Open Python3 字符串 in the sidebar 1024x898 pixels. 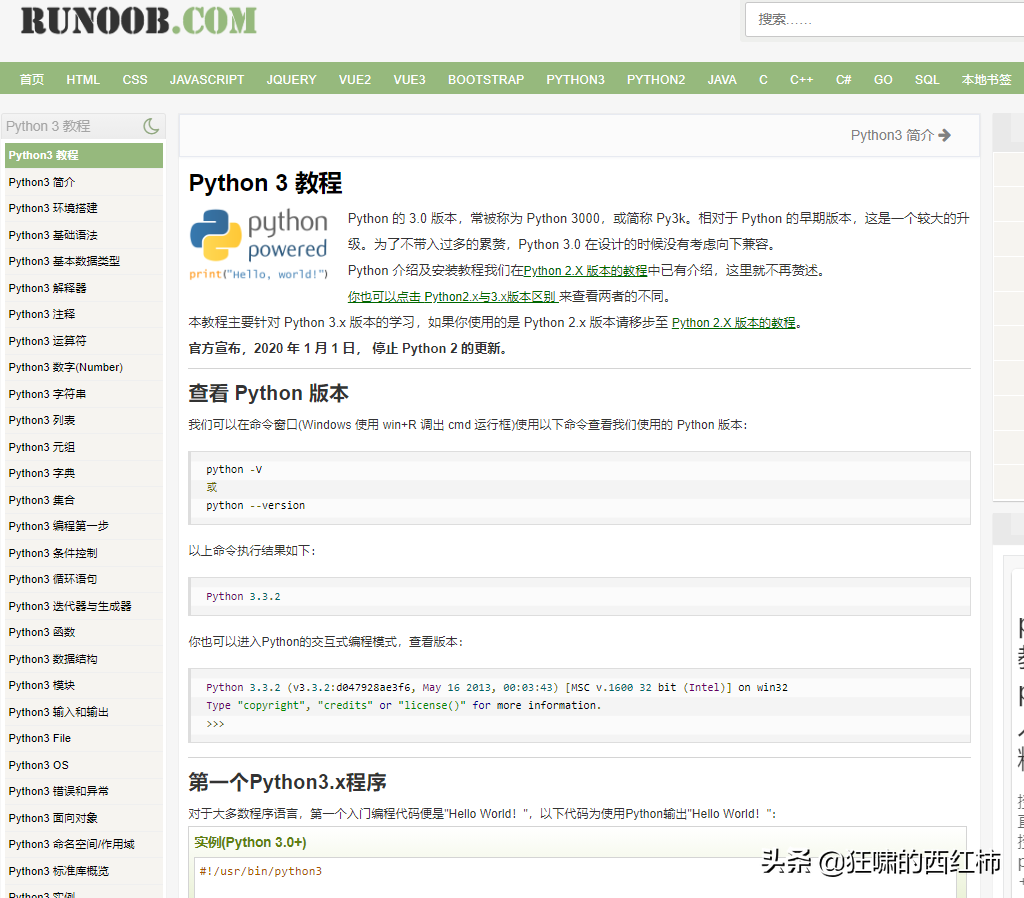(84, 394)
